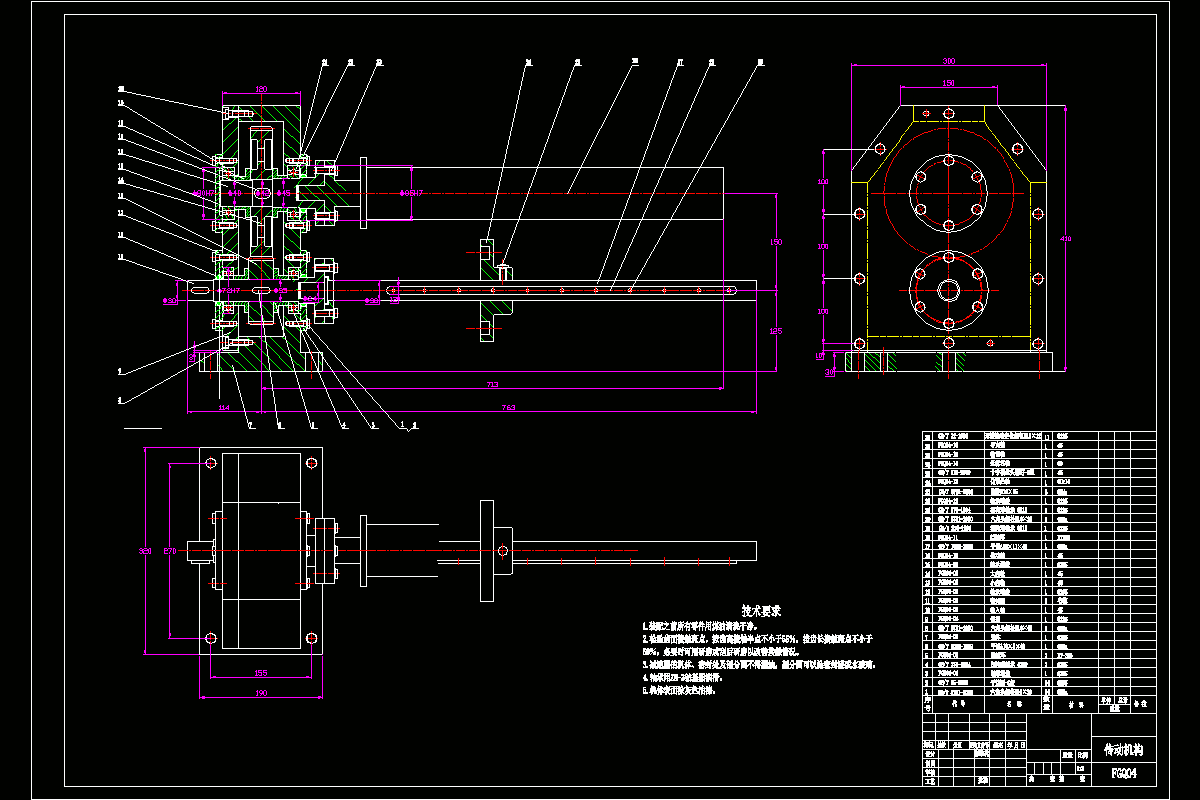Click the "350" dimension on plan view
Viewport: 1200px width, 800px height.
(x=144, y=550)
